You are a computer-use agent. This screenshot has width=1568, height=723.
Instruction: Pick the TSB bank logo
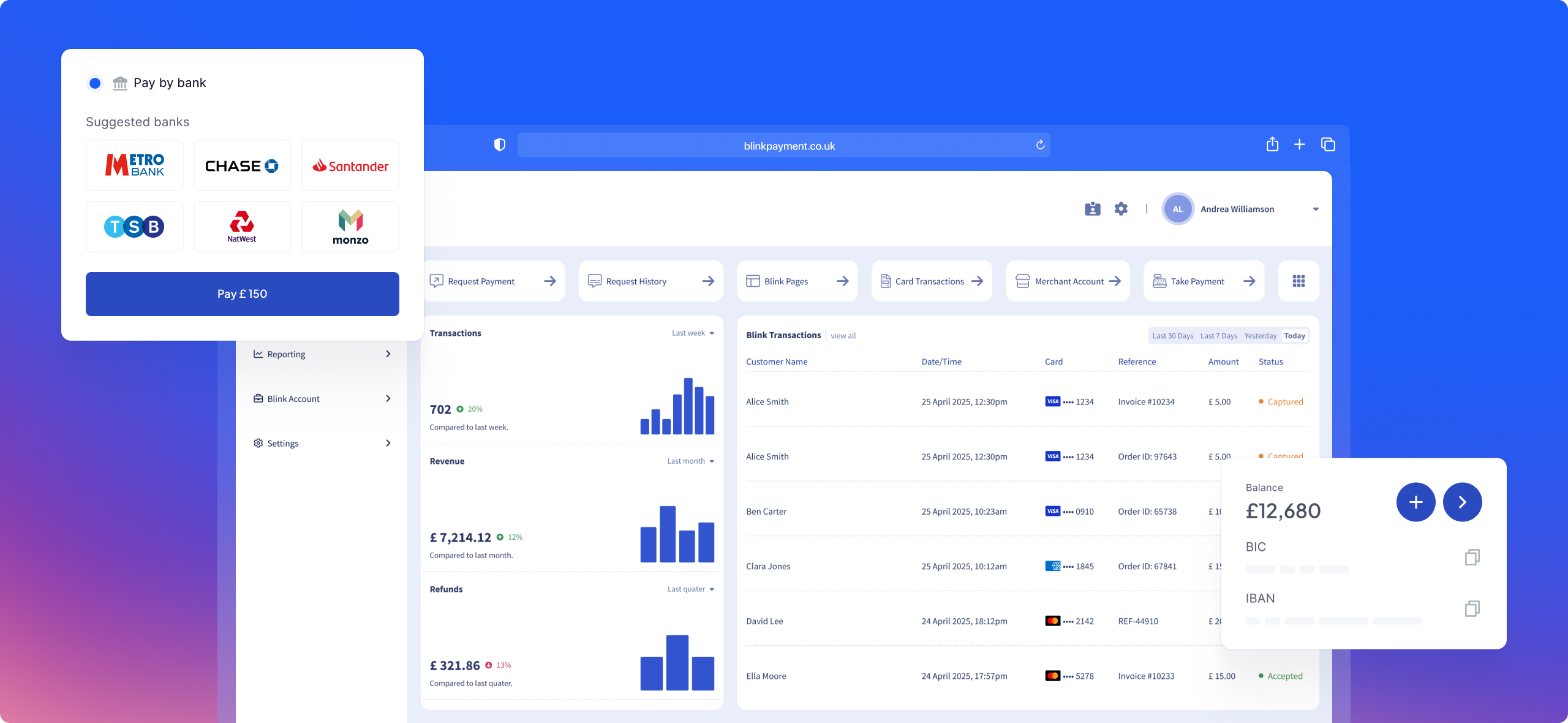[x=135, y=227]
